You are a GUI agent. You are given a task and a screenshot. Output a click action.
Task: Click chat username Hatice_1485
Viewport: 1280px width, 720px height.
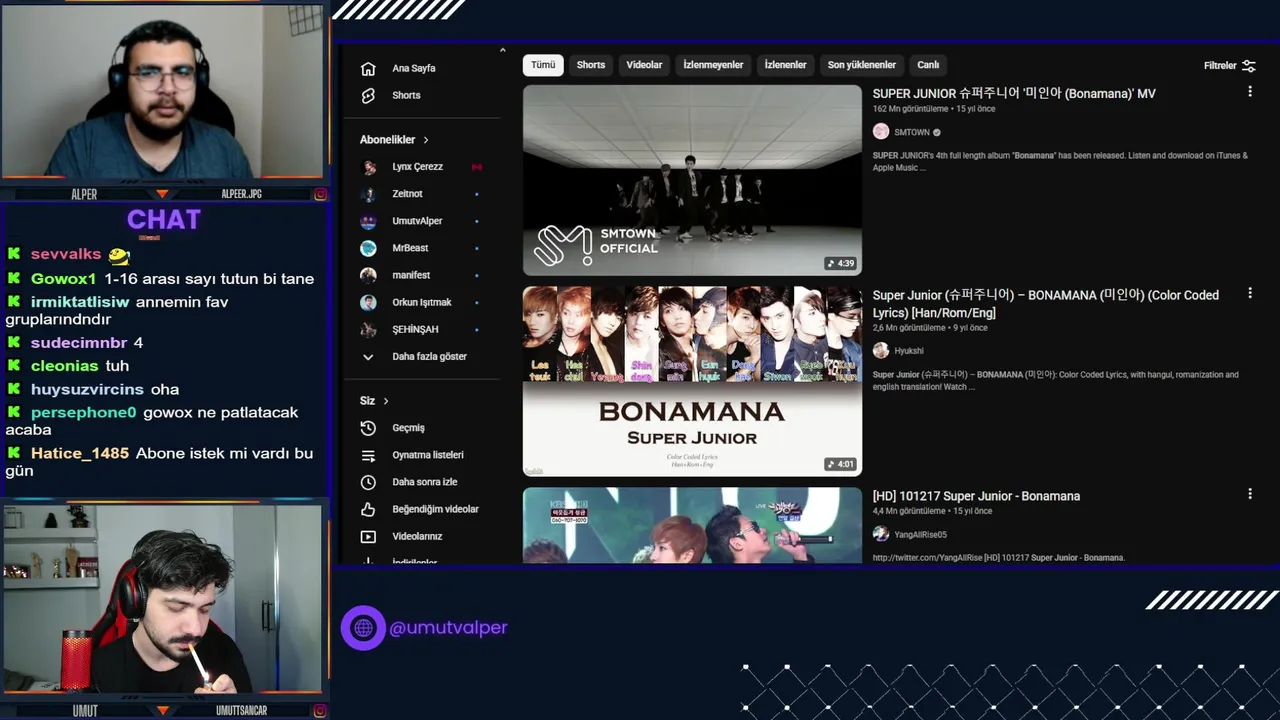[80, 454]
